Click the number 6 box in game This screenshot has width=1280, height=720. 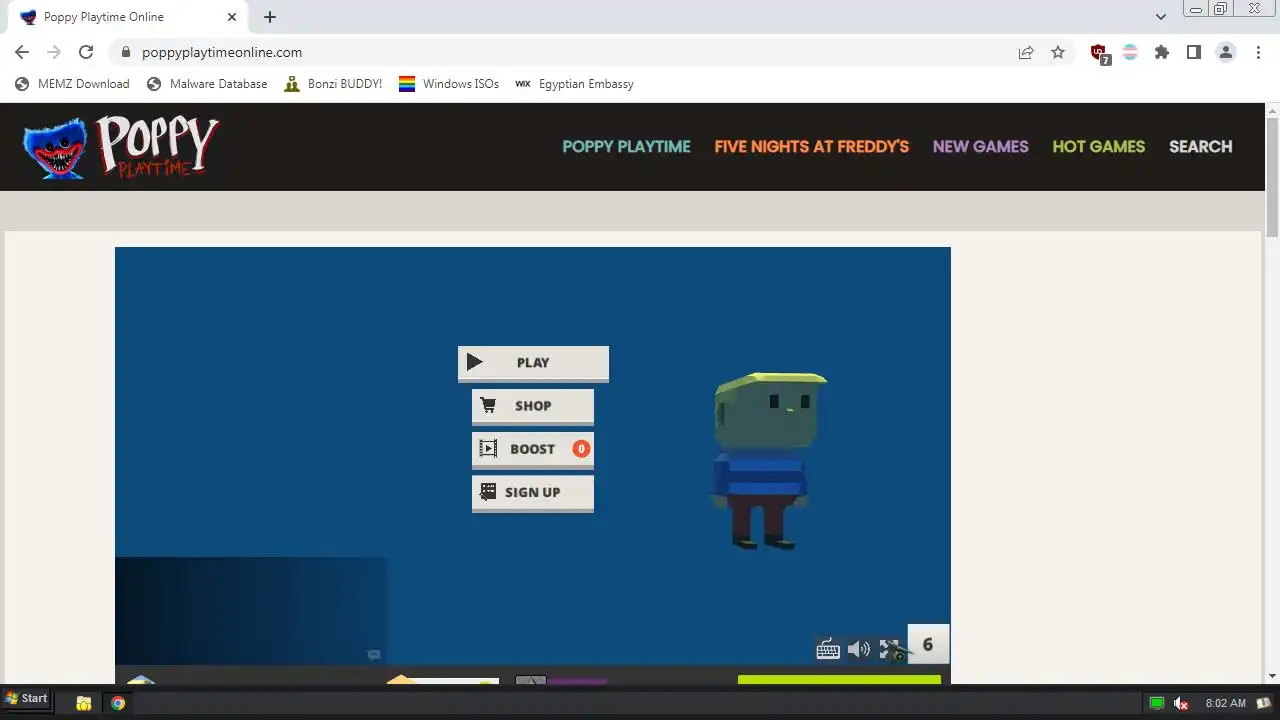click(x=928, y=645)
